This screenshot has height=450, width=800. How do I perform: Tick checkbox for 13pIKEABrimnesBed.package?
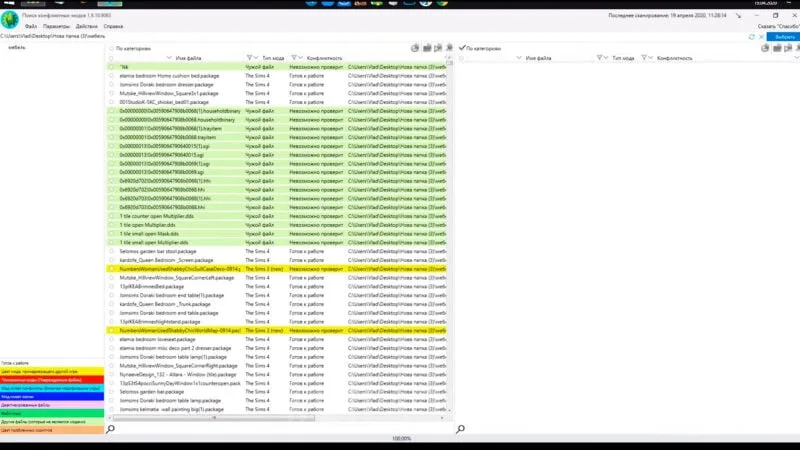pos(111,287)
